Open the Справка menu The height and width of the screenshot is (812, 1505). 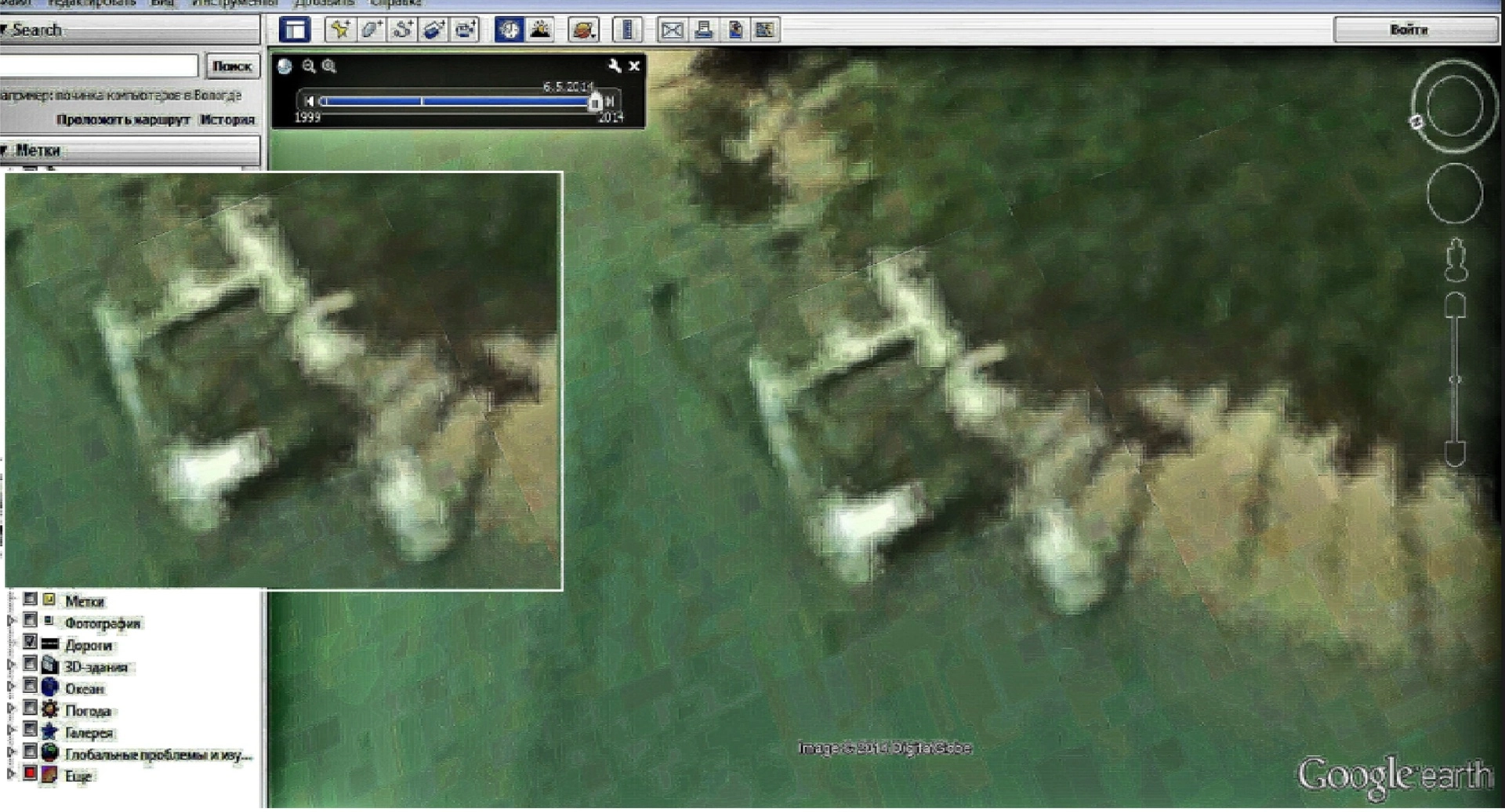point(396,3)
